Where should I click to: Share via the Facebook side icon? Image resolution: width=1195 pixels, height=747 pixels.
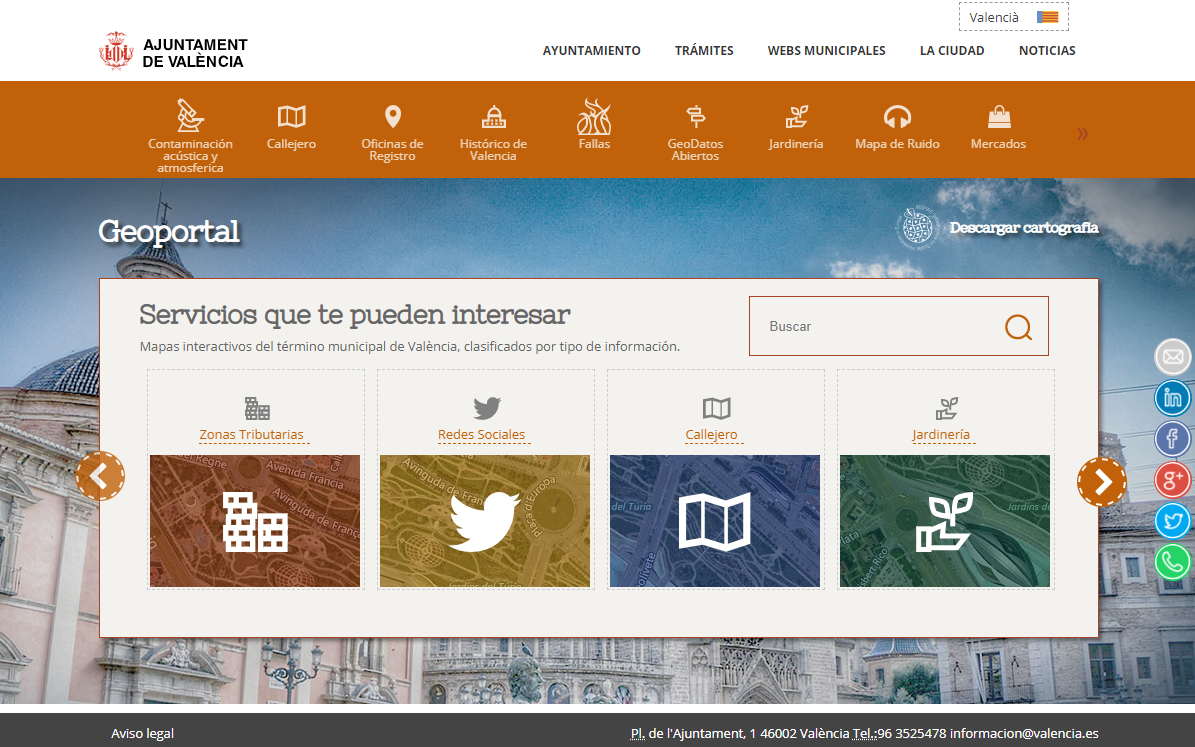(x=1172, y=438)
